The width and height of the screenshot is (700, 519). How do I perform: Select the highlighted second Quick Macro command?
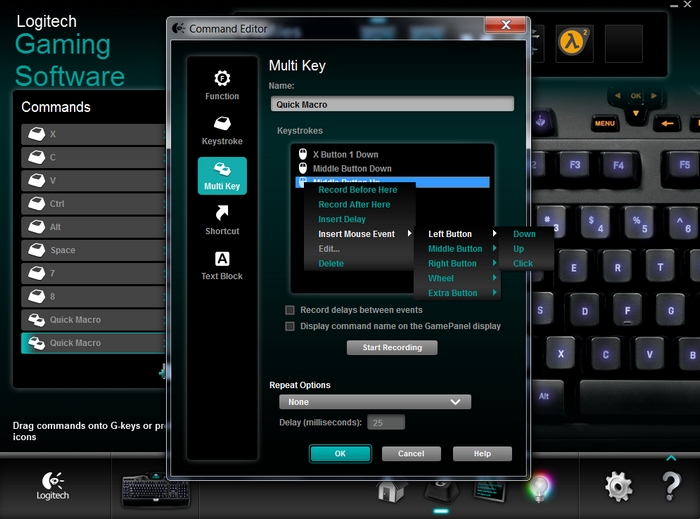tap(93, 343)
